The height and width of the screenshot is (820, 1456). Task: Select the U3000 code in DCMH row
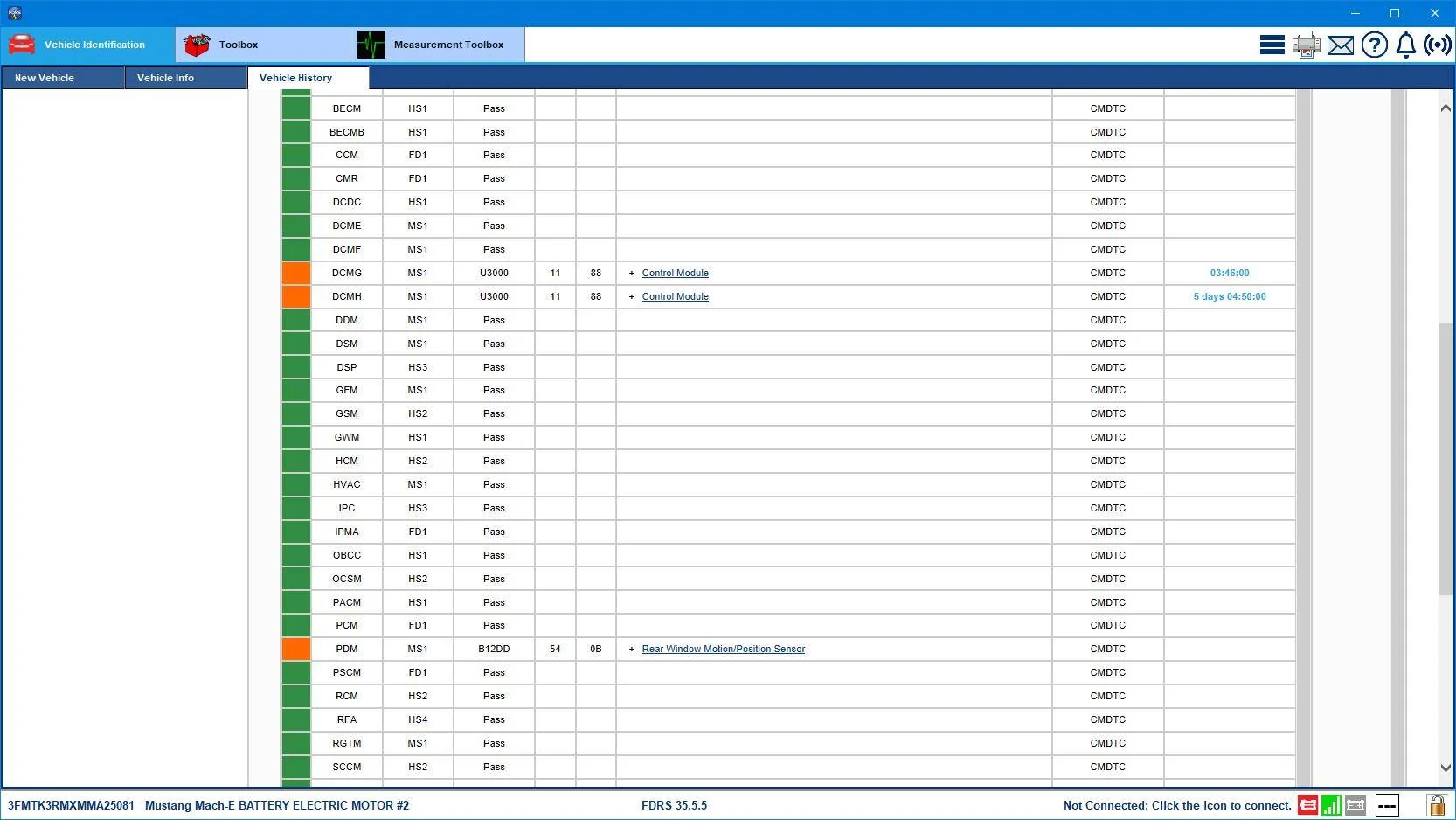click(494, 296)
